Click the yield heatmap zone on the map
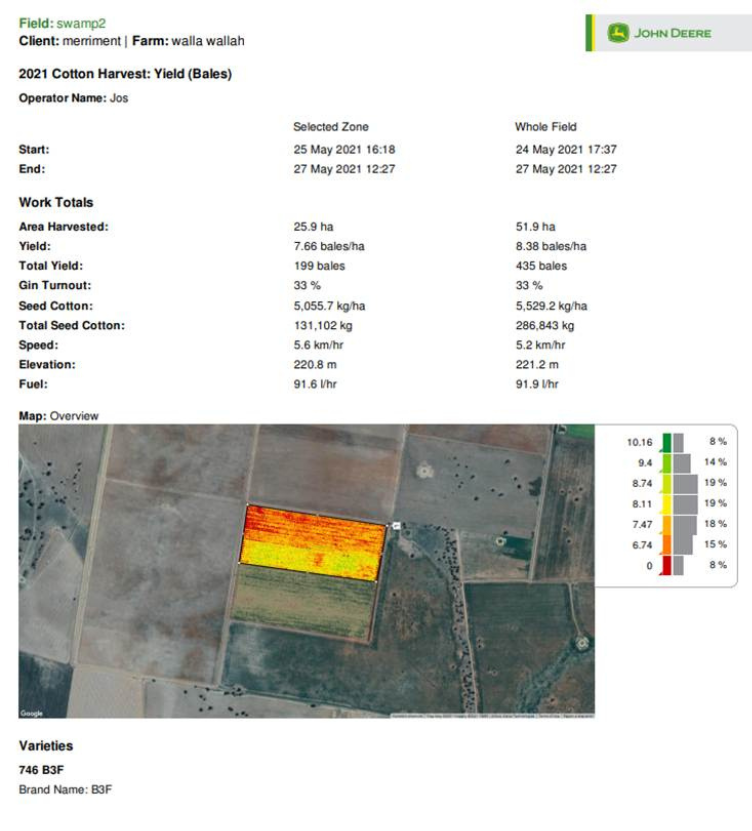Image resolution: width=752 pixels, height=831 pixels. coord(314,540)
